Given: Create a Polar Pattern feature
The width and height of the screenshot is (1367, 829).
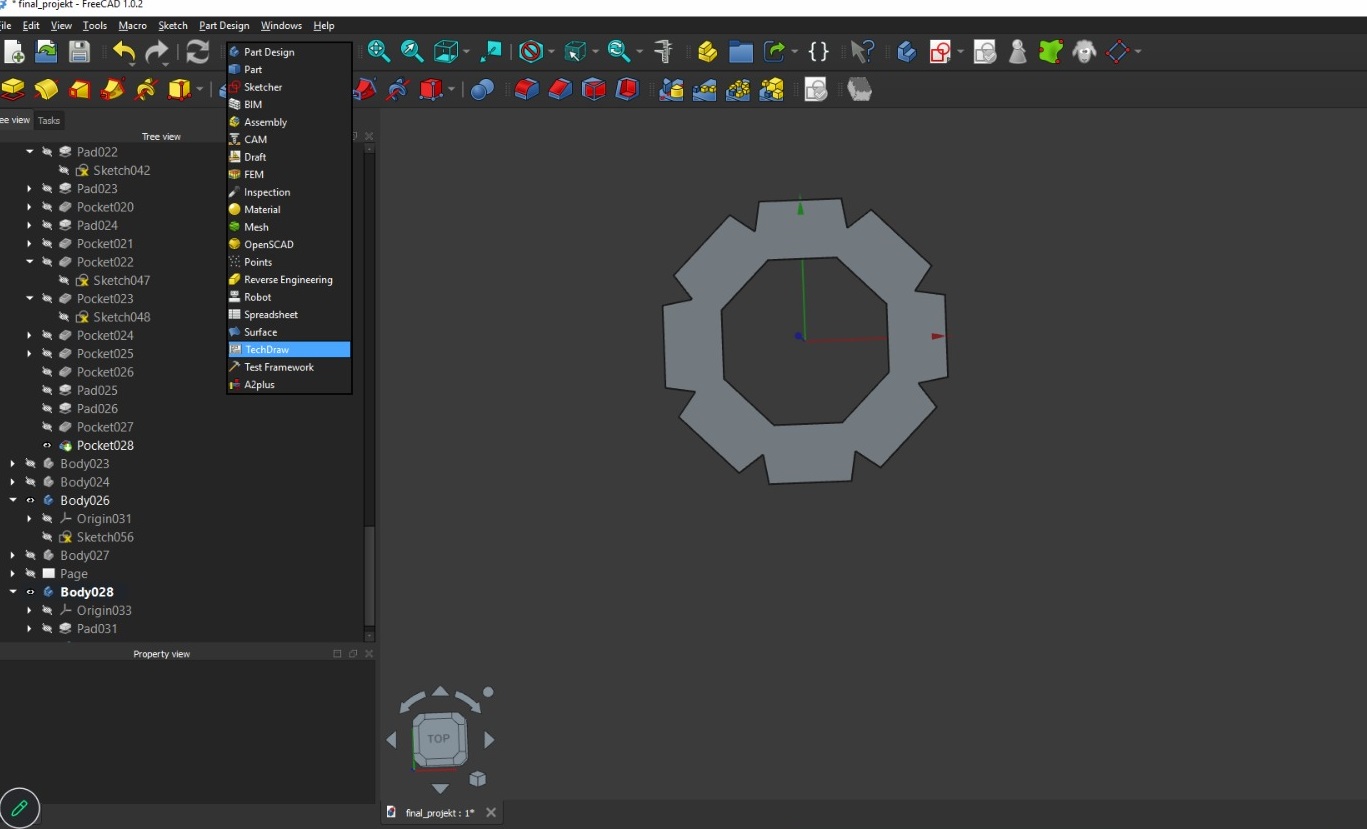Looking at the screenshot, I should (738, 90).
